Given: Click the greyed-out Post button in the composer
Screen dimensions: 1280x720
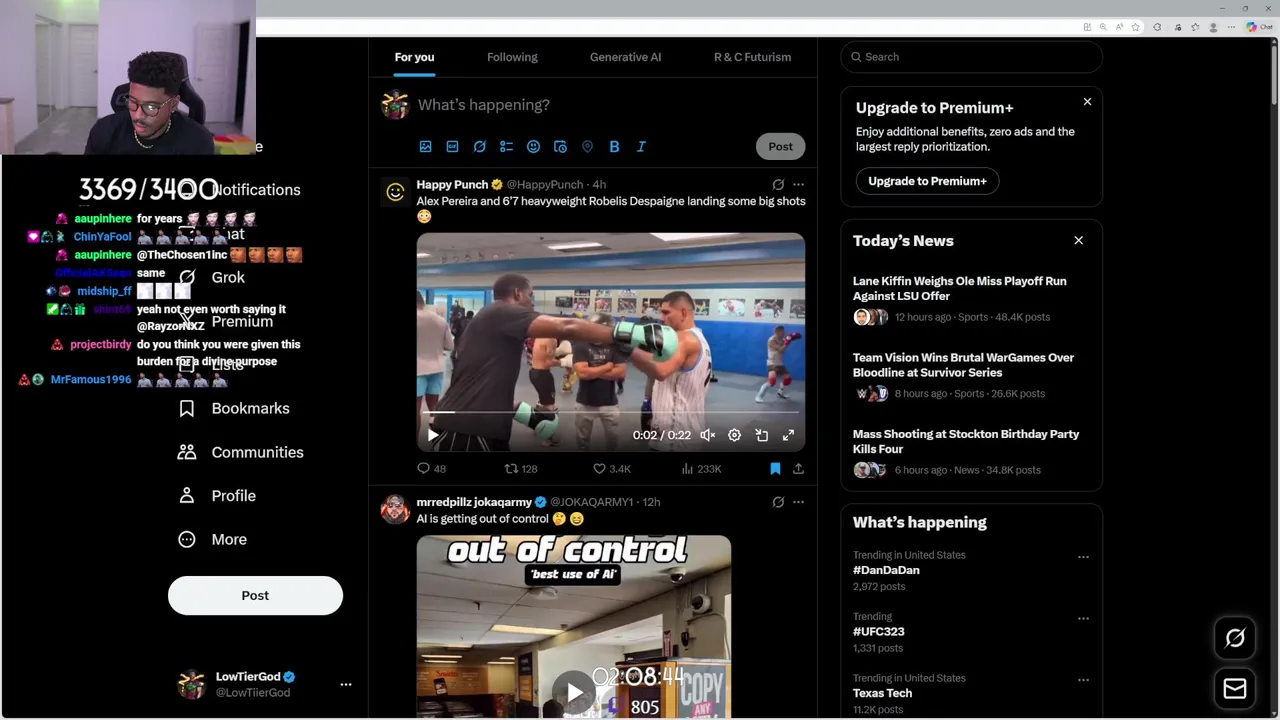Looking at the screenshot, I should pyautogui.click(x=780, y=146).
